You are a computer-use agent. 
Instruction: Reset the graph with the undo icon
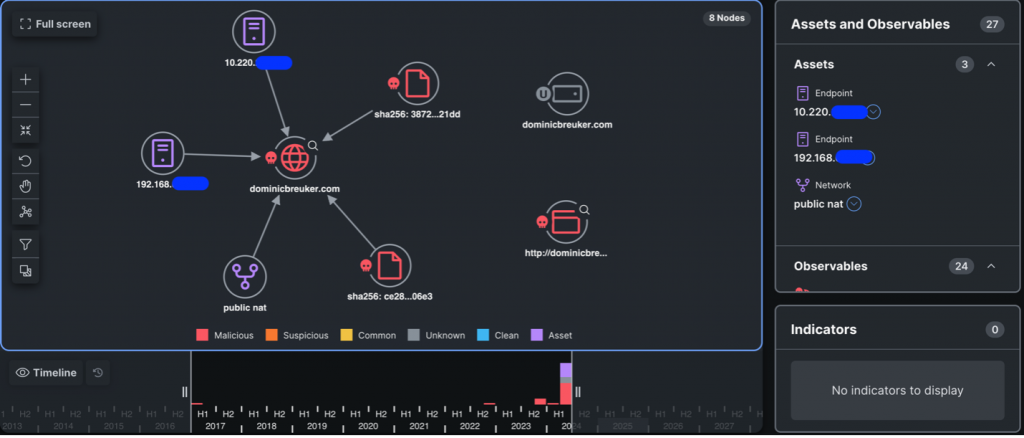(x=26, y=161)
